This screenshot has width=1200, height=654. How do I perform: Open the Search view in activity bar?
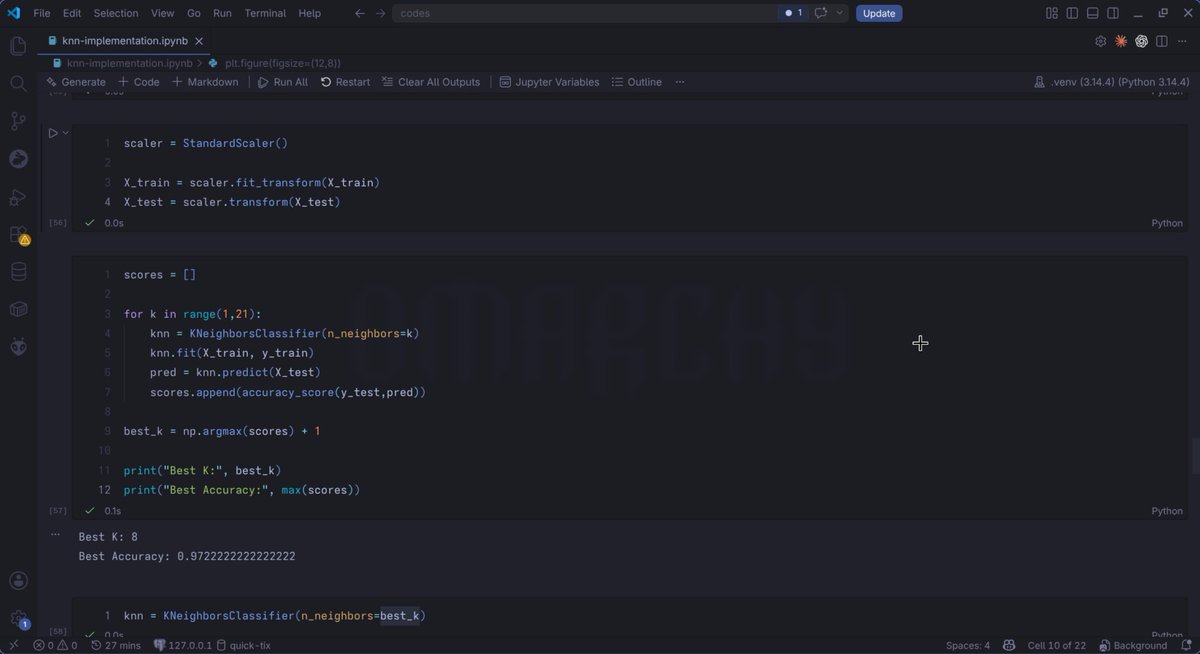pos(18,83)
